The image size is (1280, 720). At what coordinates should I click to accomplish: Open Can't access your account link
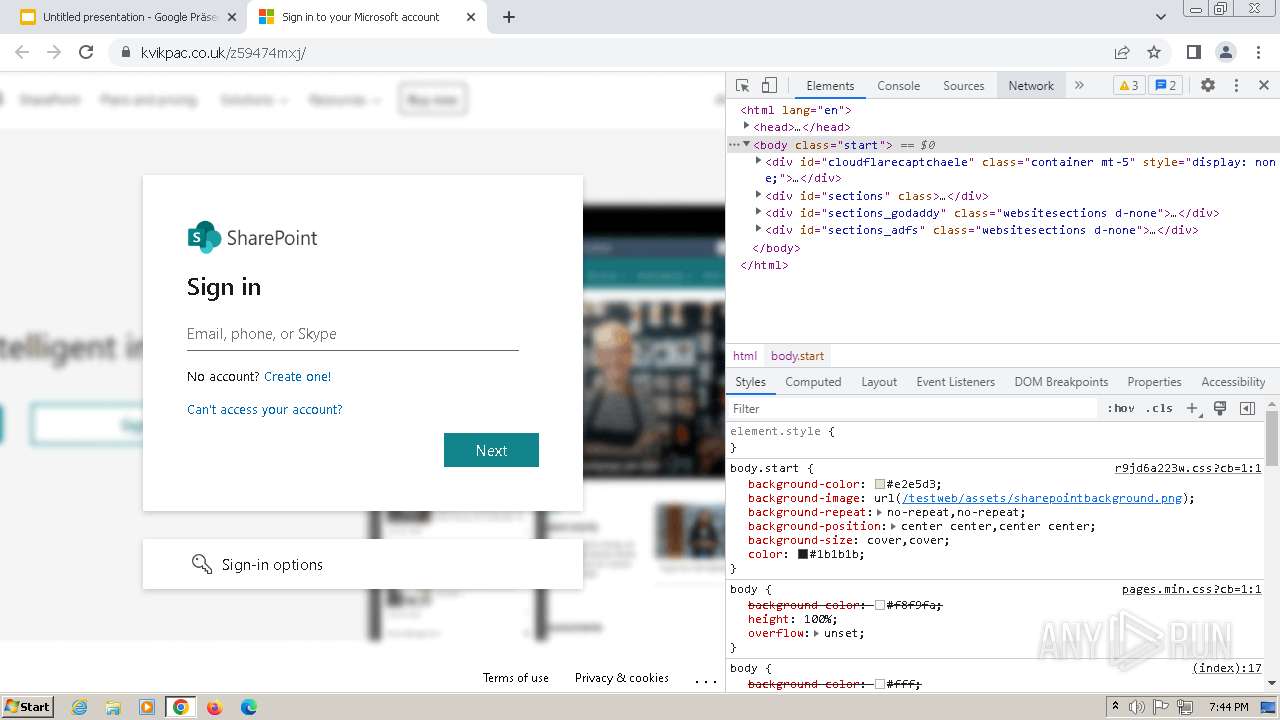(x=265, y=410)
